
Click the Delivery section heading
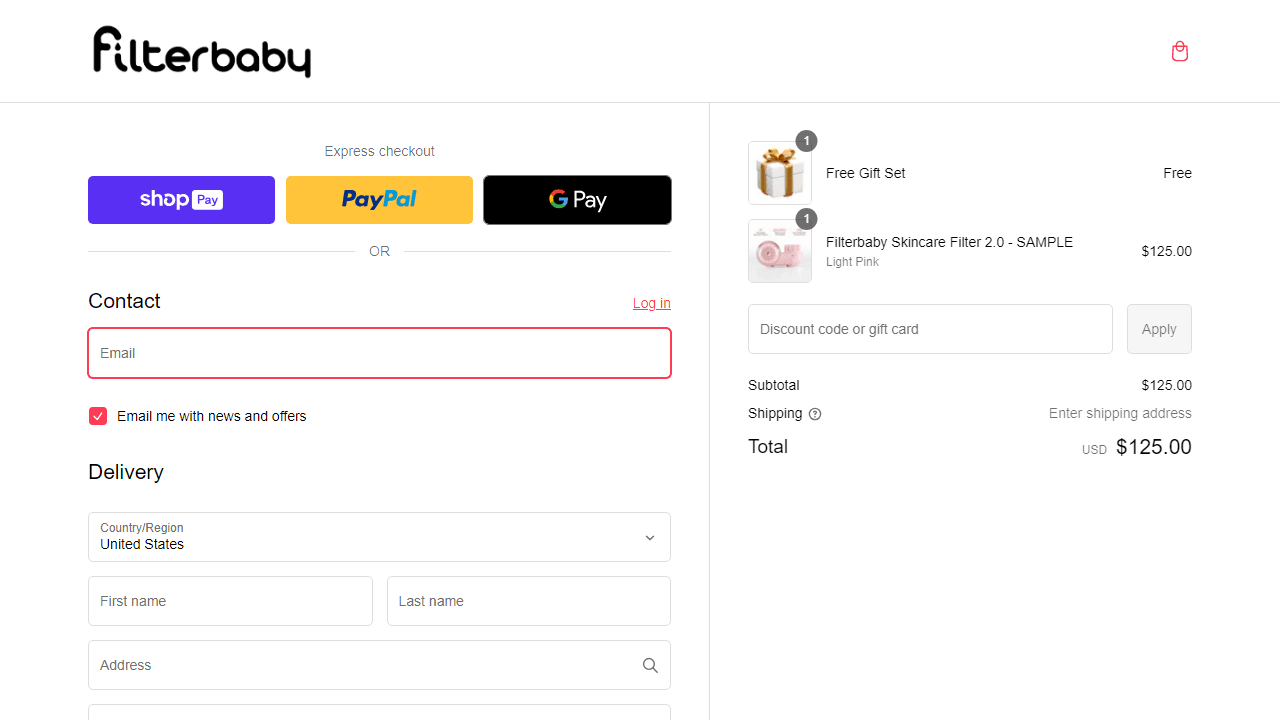126,472
